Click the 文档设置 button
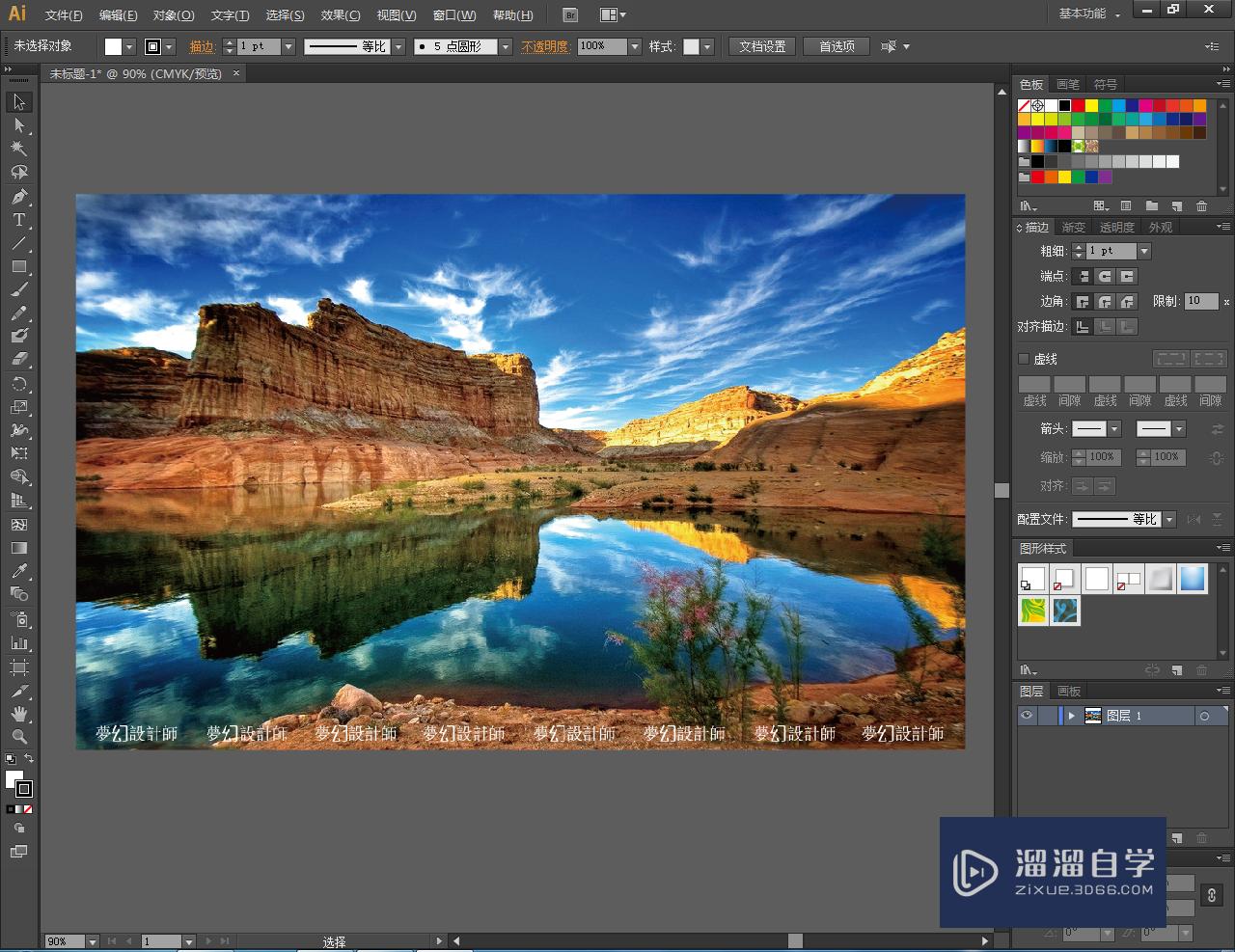 (762, 46)
